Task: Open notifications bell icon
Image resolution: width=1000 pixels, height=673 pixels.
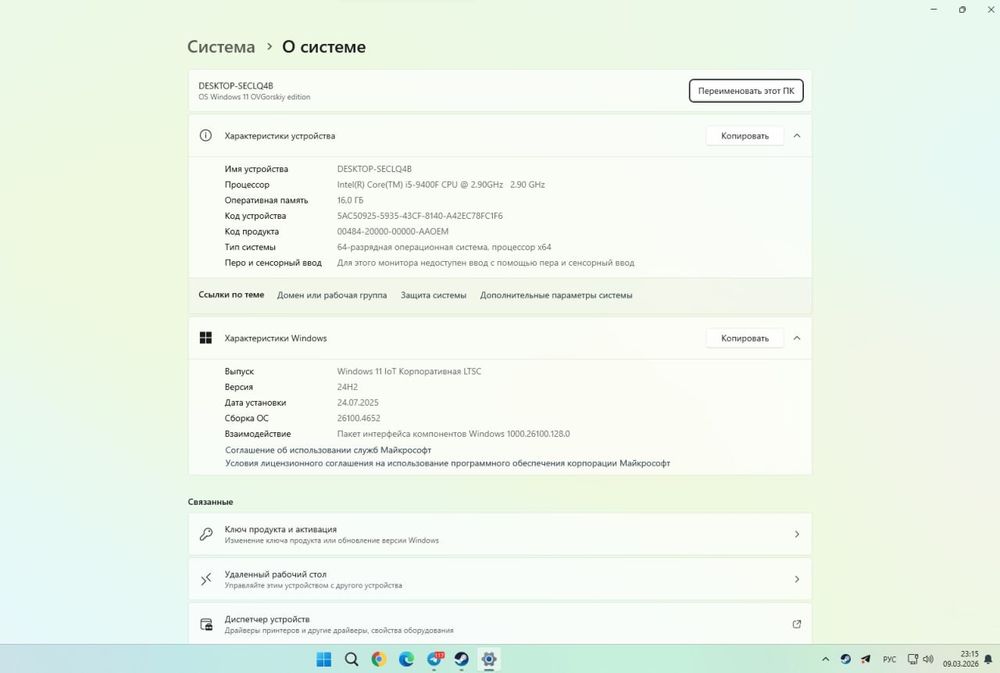Action: click(988, 659)
